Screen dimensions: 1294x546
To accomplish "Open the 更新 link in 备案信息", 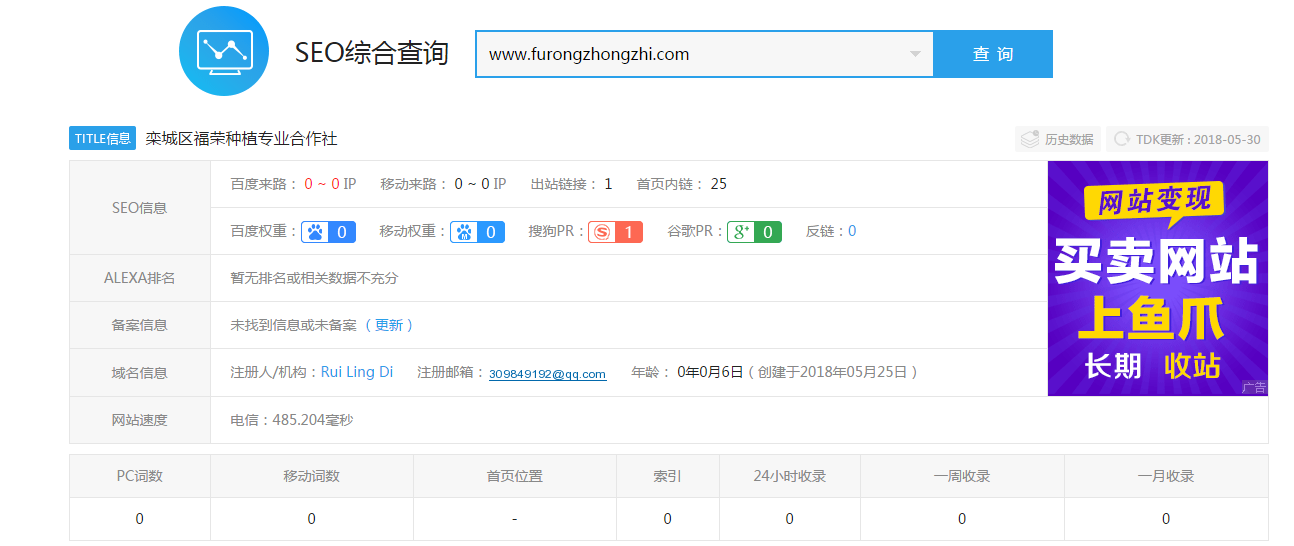I will [389, 325].
